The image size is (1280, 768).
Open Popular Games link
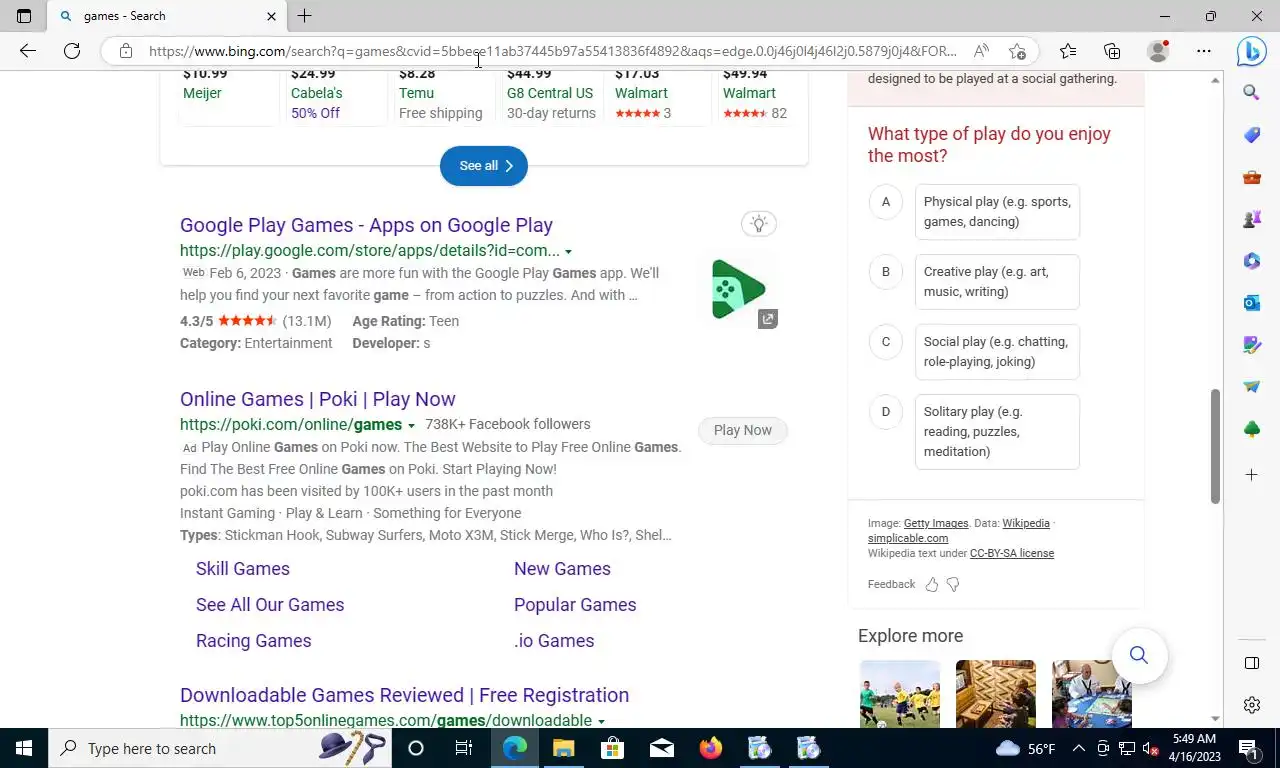tap(575, 605)
